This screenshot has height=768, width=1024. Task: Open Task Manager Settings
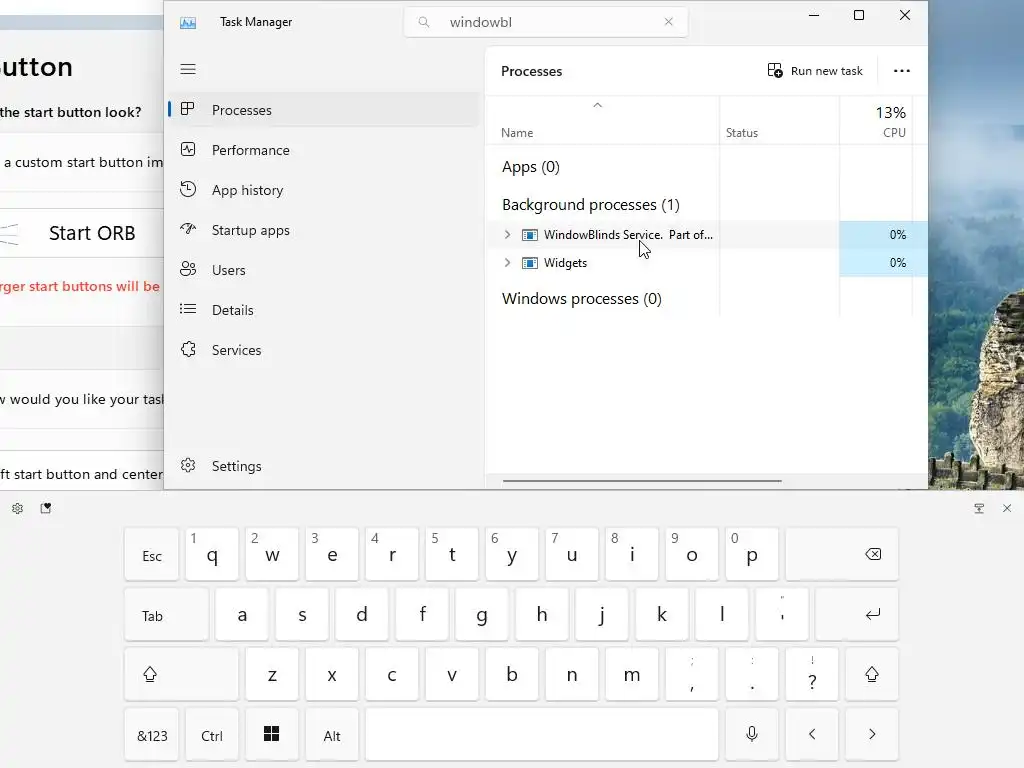click(324, 466)
